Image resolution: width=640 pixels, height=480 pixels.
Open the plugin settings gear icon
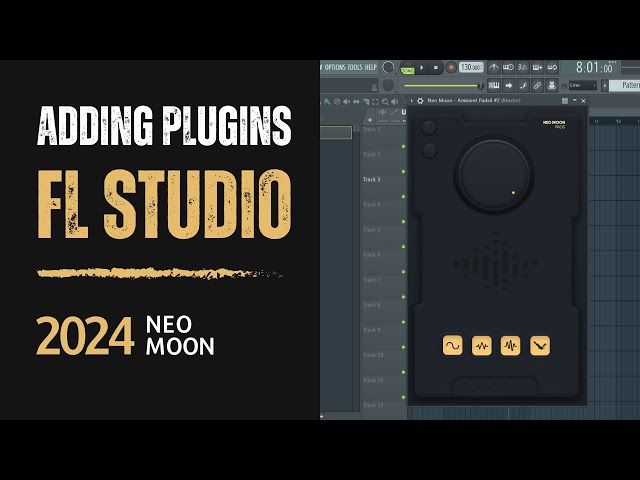pos(420,100)
